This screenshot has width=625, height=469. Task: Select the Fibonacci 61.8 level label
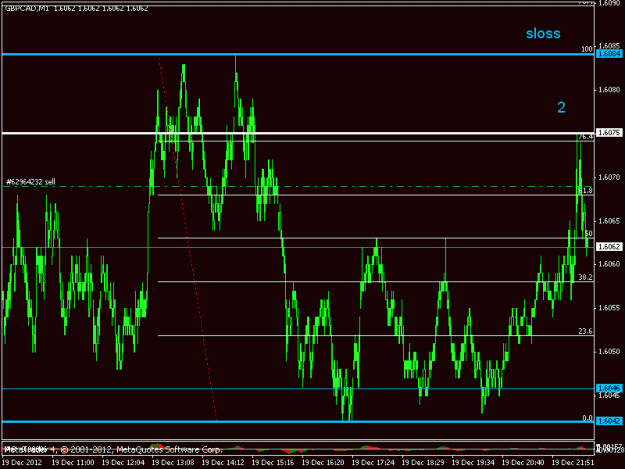585,191
